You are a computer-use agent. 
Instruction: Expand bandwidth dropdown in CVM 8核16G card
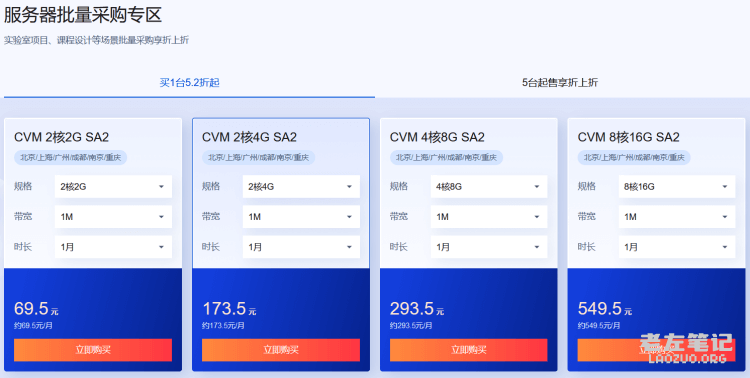coord(677,217)
